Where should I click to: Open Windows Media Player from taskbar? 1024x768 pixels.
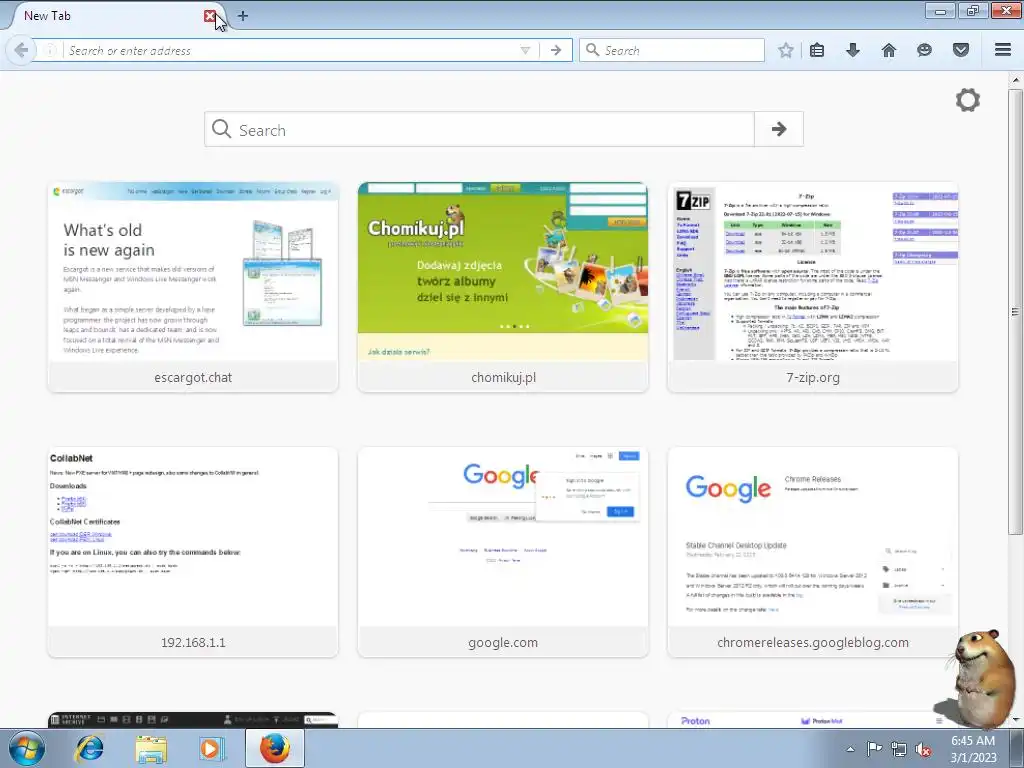(x=212, y=748)
